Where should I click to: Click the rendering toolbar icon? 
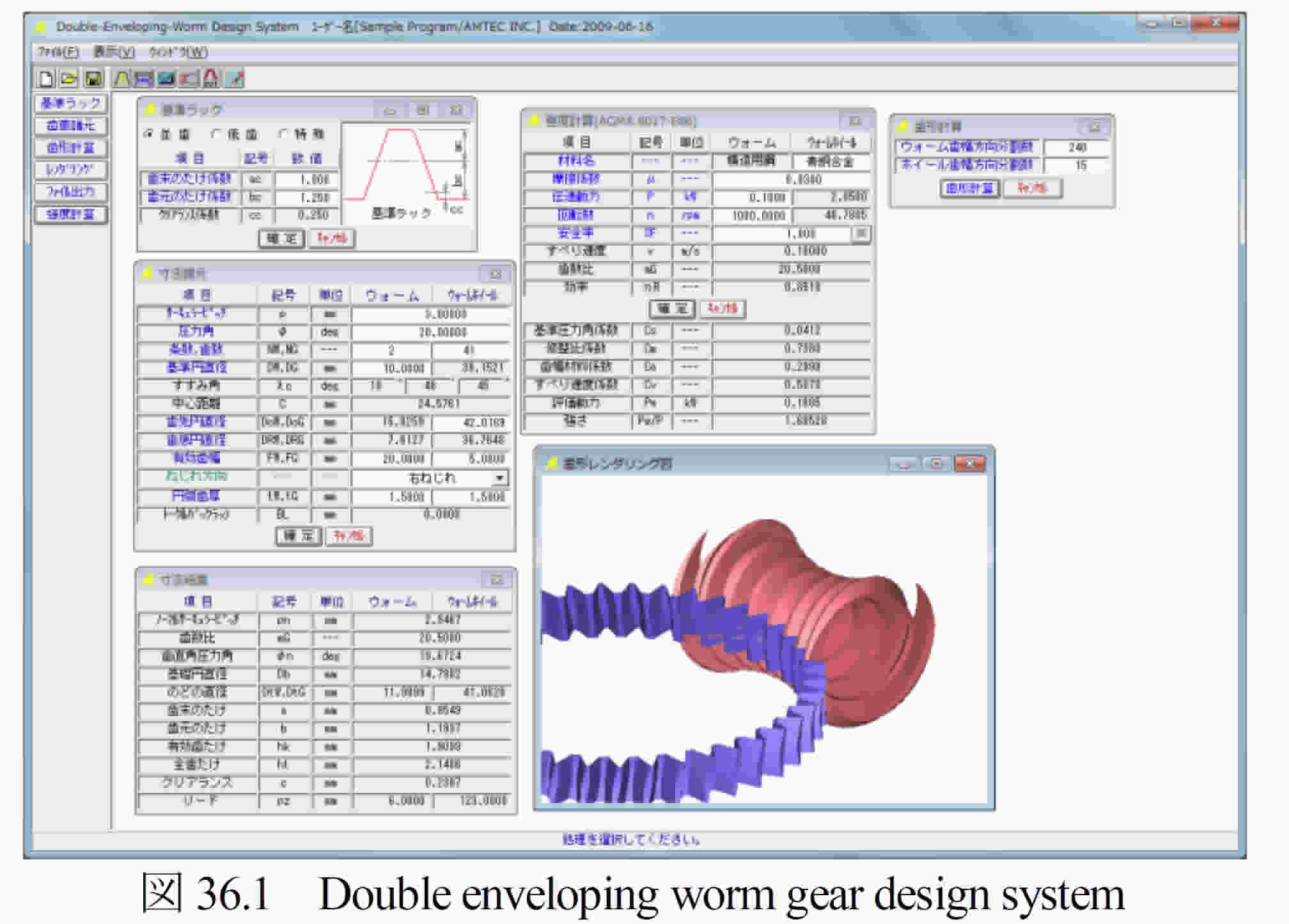(189, 79)
